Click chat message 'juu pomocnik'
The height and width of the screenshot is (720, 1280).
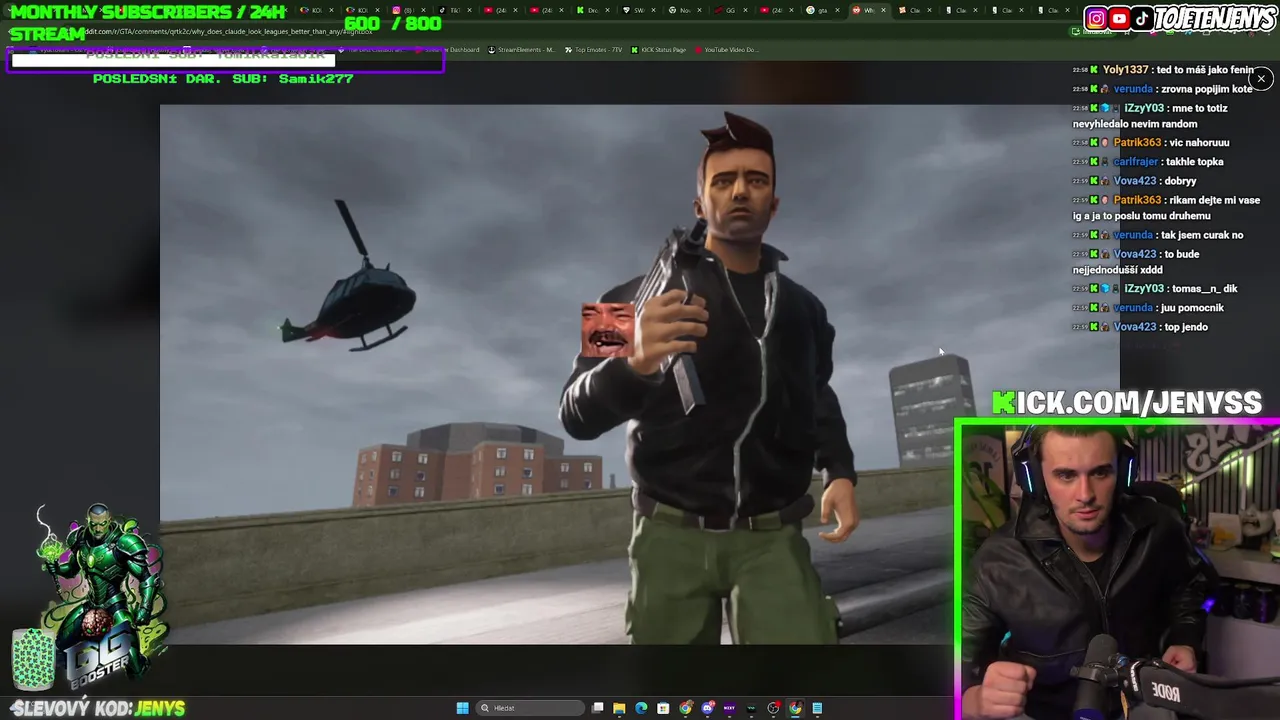pyautogui.click(x=1191, y=308)
